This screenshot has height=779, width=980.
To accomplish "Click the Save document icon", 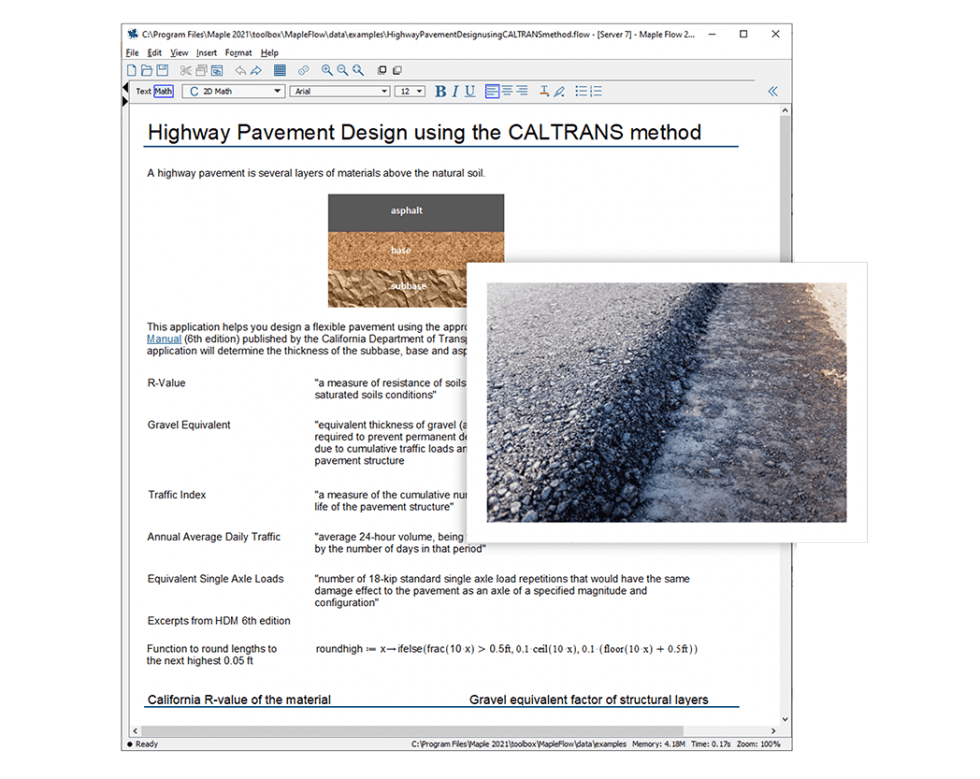I will (x=162, y=71).
